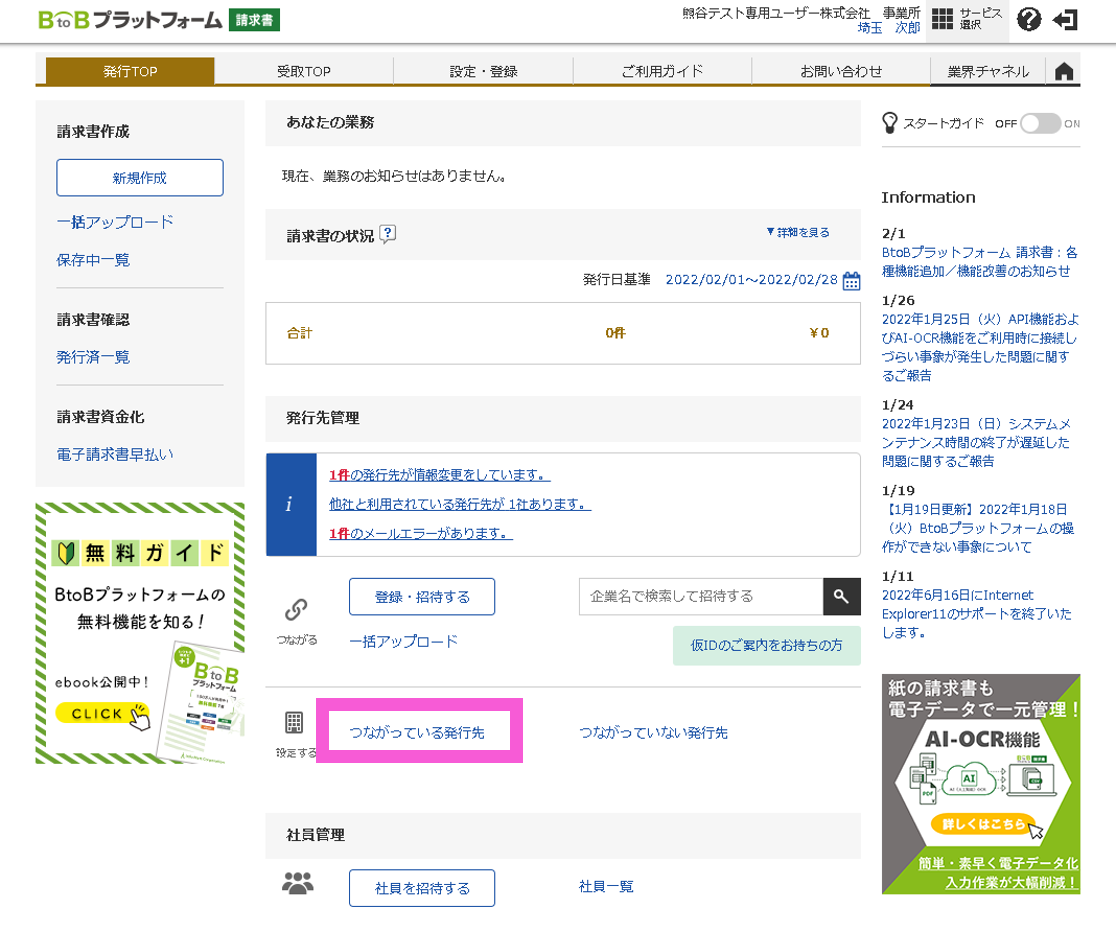Open つながっていない発行先 link
1116x932 pixels.
pyautogui.click(x=653, y=733)
